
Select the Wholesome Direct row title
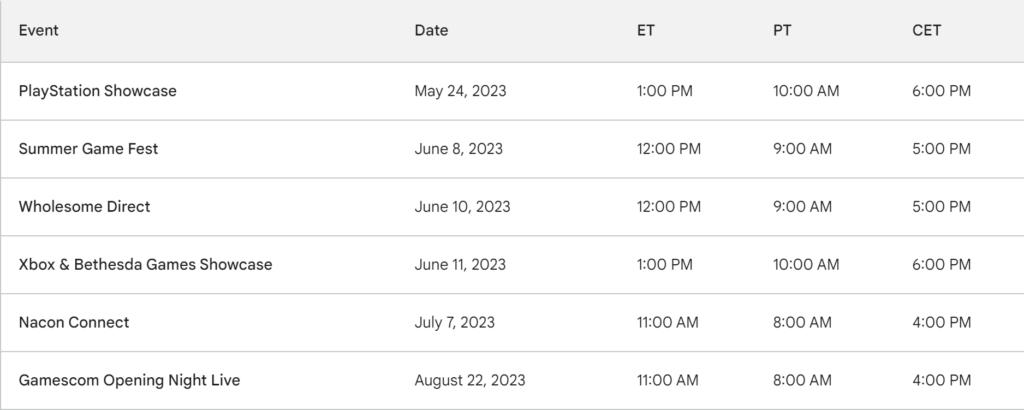pos(84,207)
